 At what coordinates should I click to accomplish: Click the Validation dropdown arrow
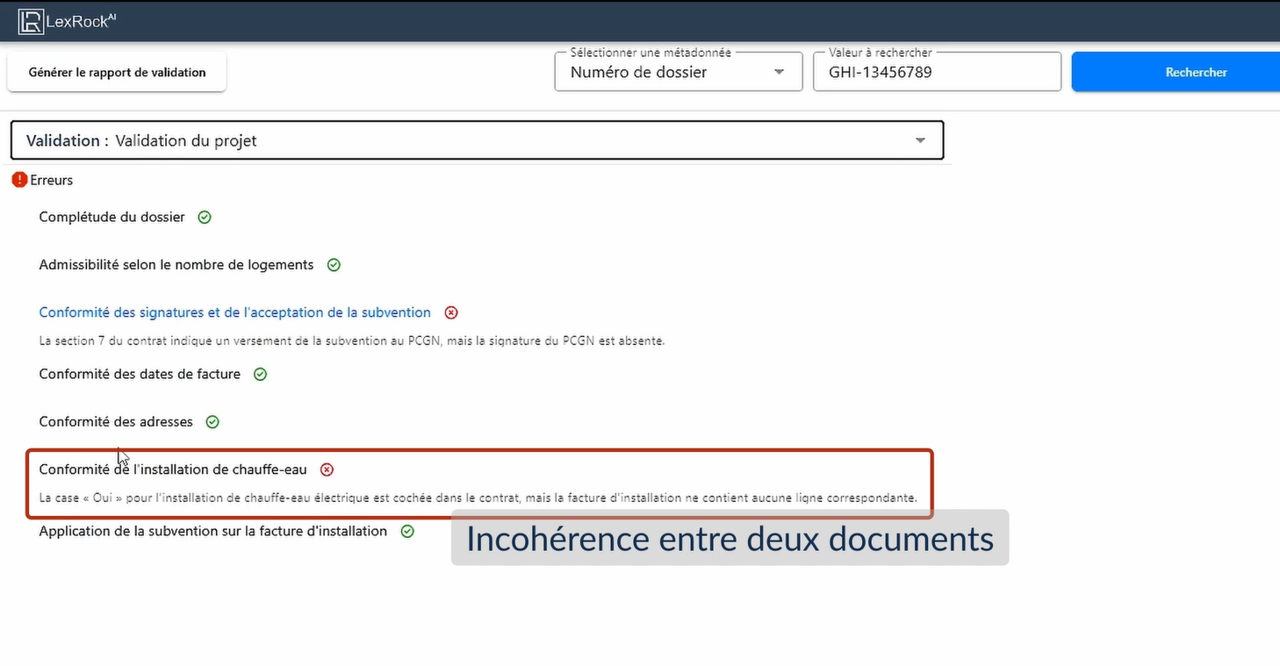[920, 141]
